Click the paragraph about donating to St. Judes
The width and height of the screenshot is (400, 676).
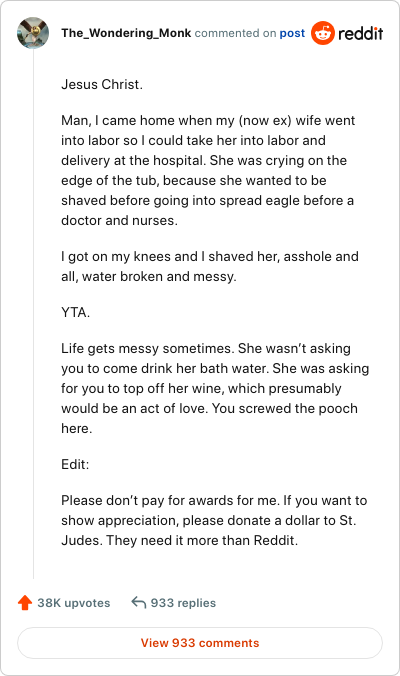(x=214, y=520)
